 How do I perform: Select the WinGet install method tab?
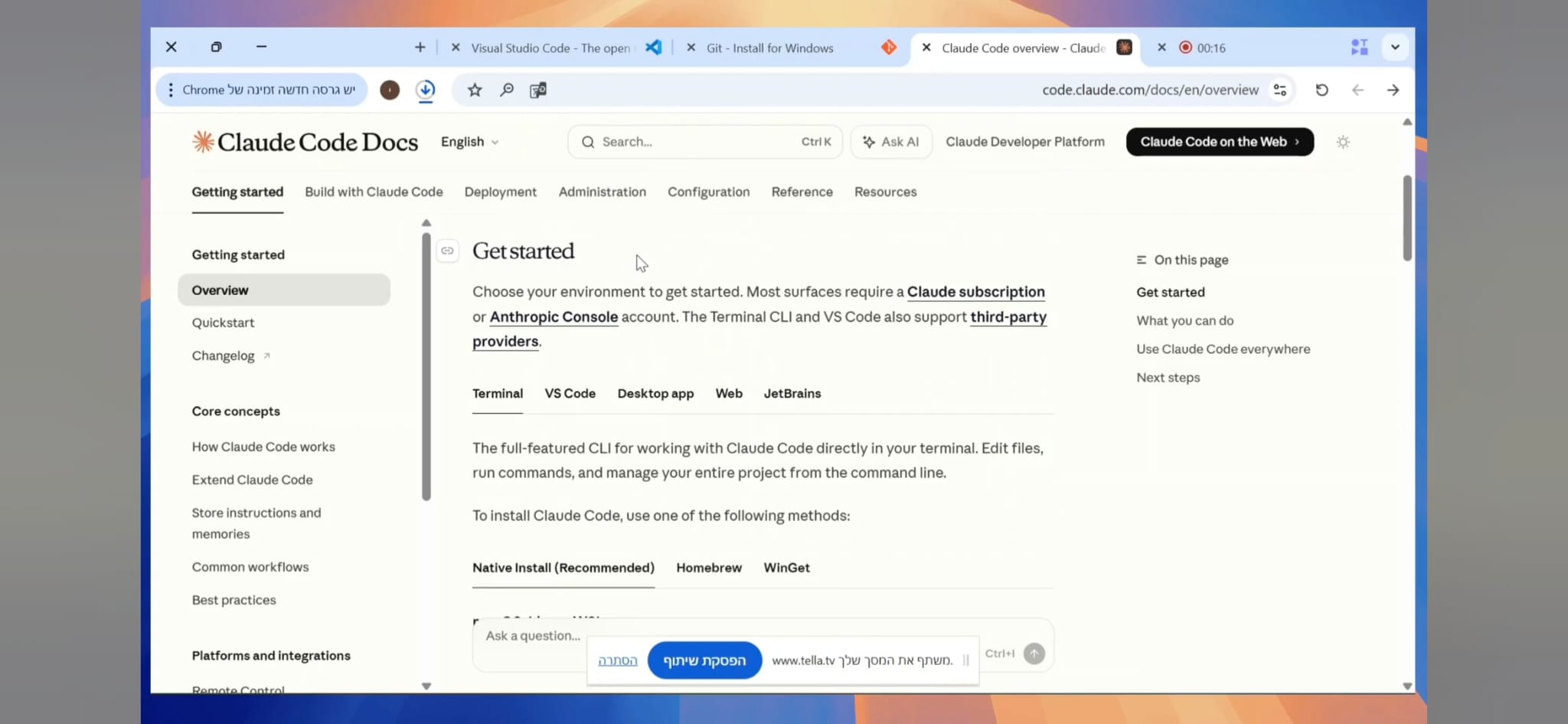point(786,568)
